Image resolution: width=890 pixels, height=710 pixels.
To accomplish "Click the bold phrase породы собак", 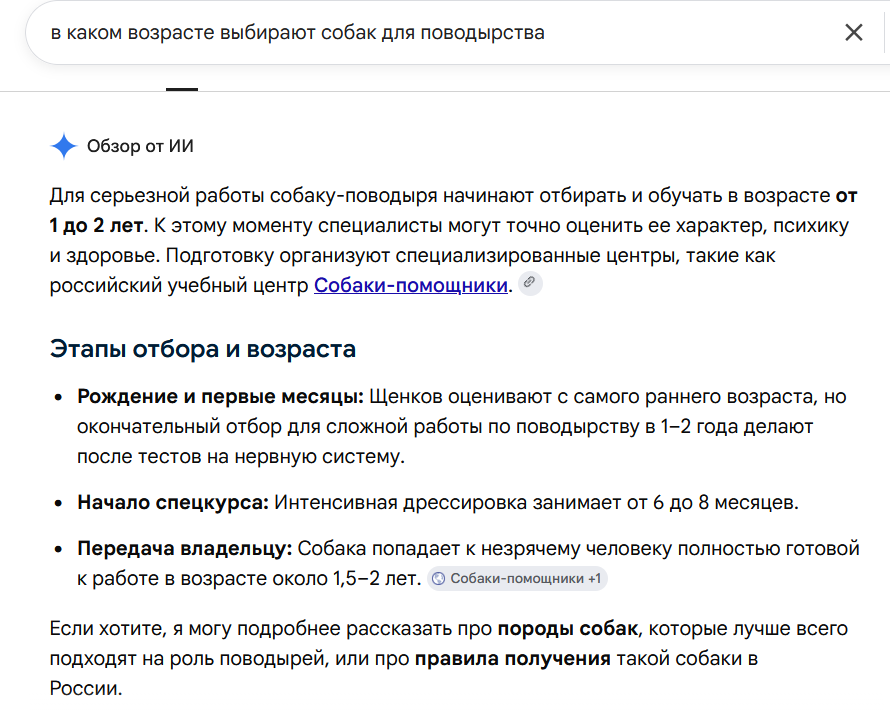I will [x=568, y=629].
